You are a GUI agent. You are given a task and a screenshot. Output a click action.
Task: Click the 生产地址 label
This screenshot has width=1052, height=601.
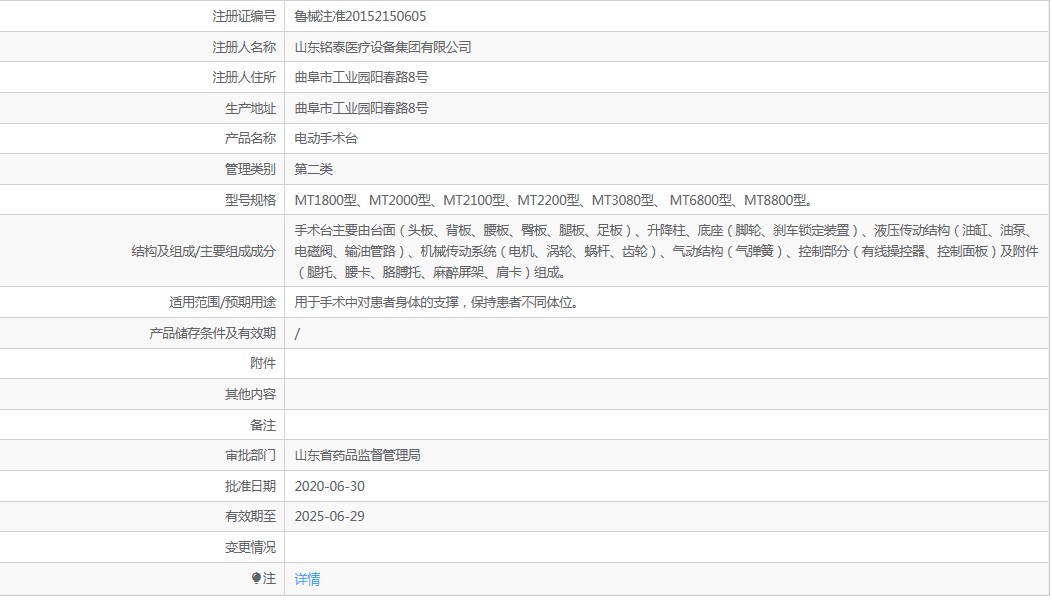pyautogui.click(x=251, y=109)
